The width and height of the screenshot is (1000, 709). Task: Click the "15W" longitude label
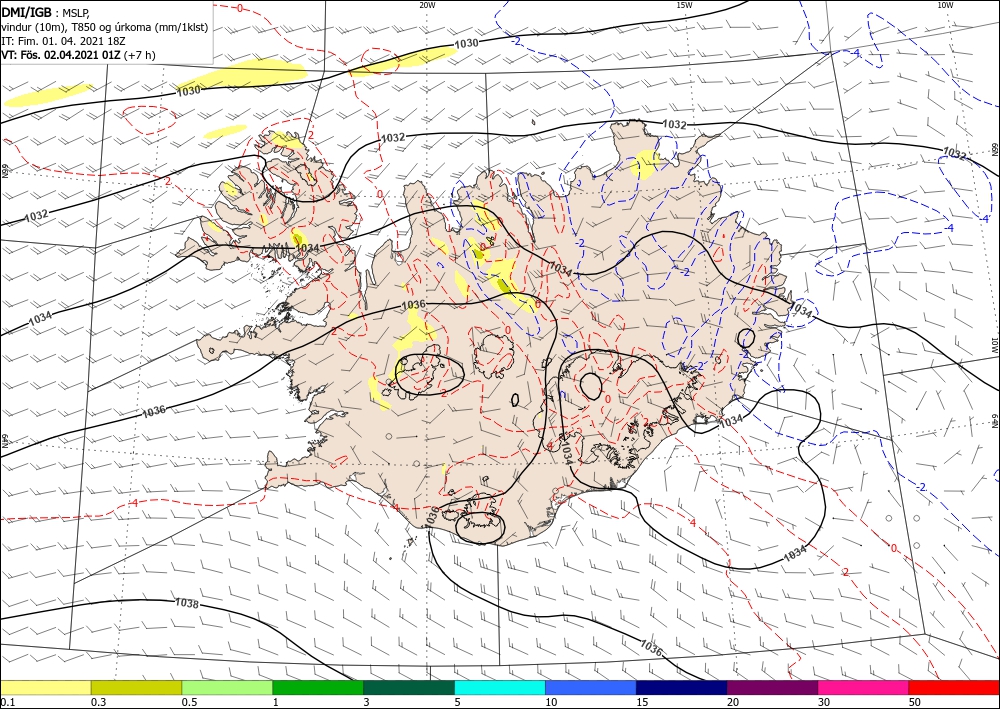coord(684,5)
